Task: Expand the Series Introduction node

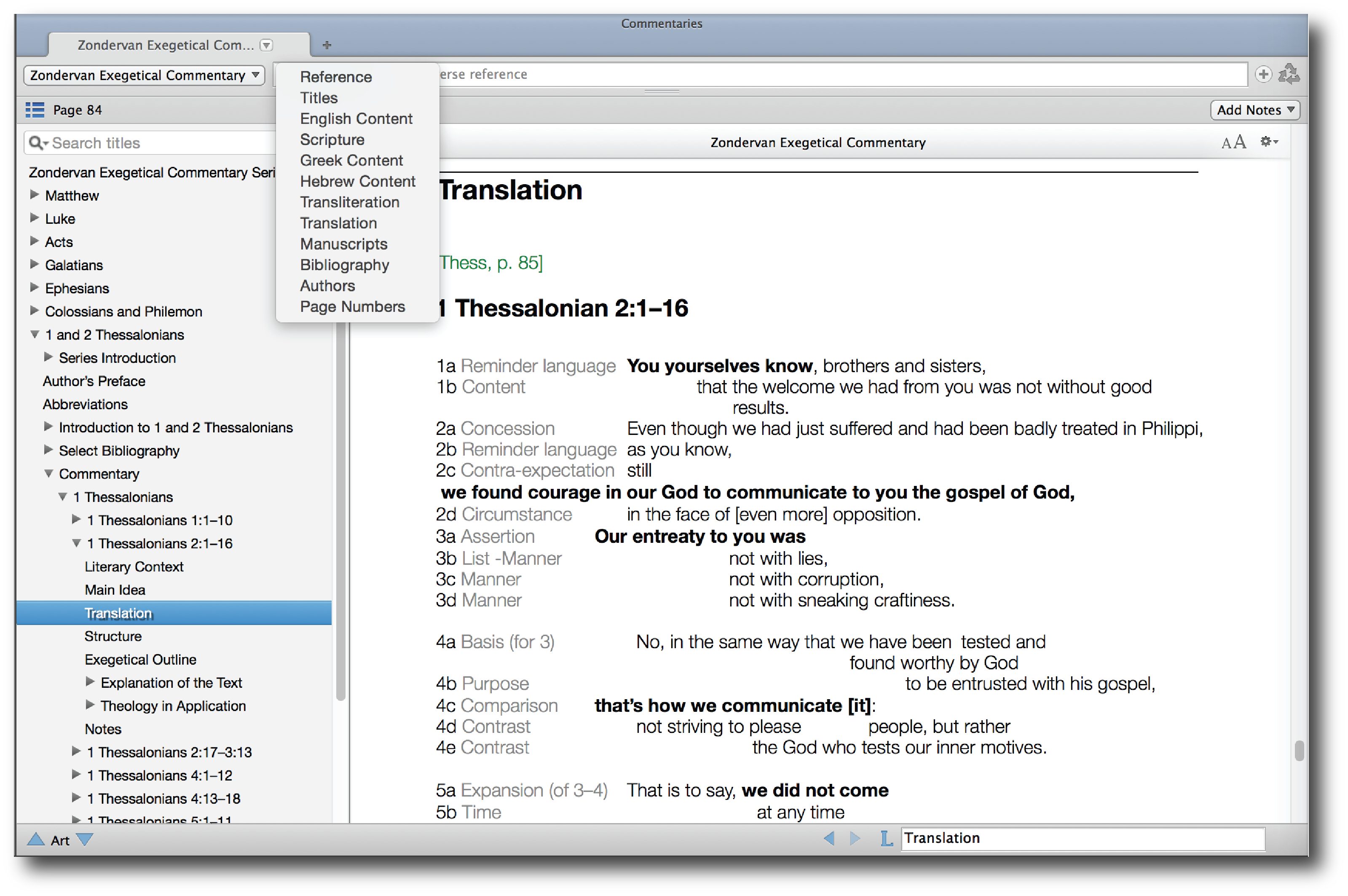Action: click(48, 357)
